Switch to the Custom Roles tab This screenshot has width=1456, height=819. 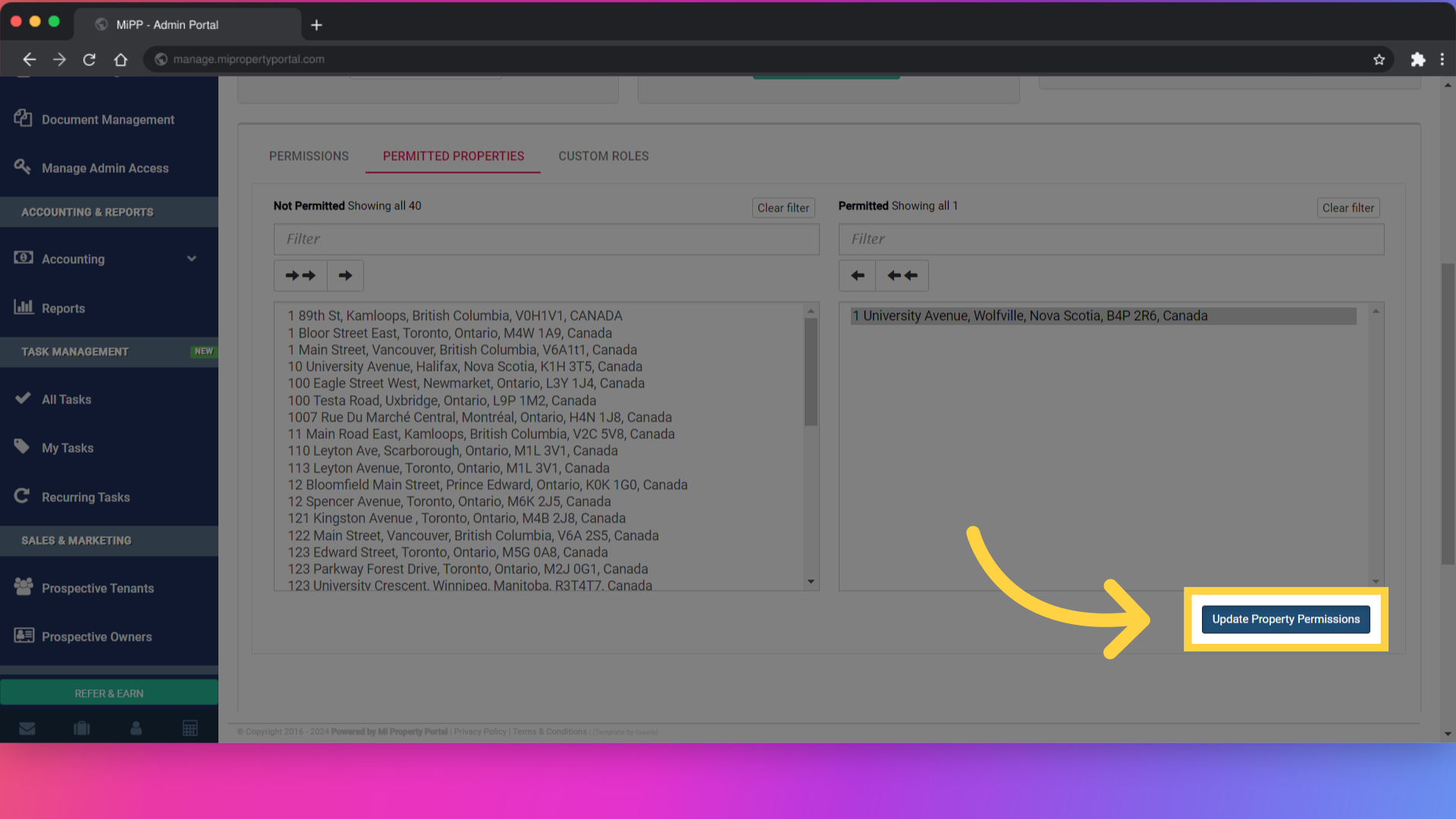[603, 156]
